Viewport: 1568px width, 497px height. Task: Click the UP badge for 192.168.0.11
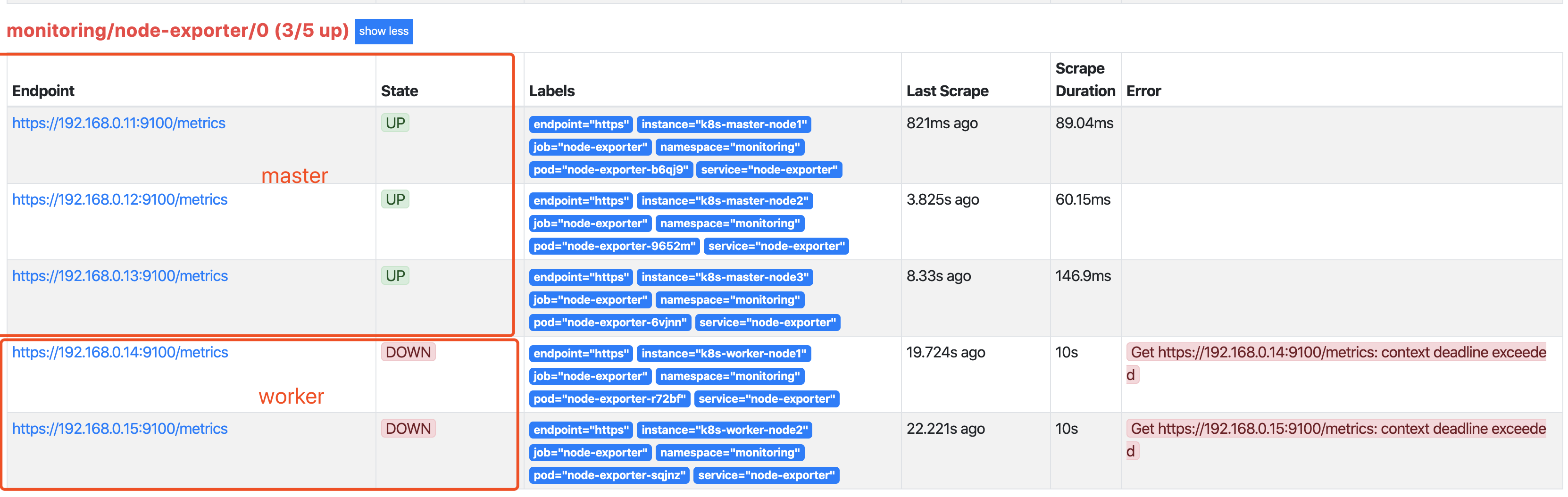click(x=395, y=123)
